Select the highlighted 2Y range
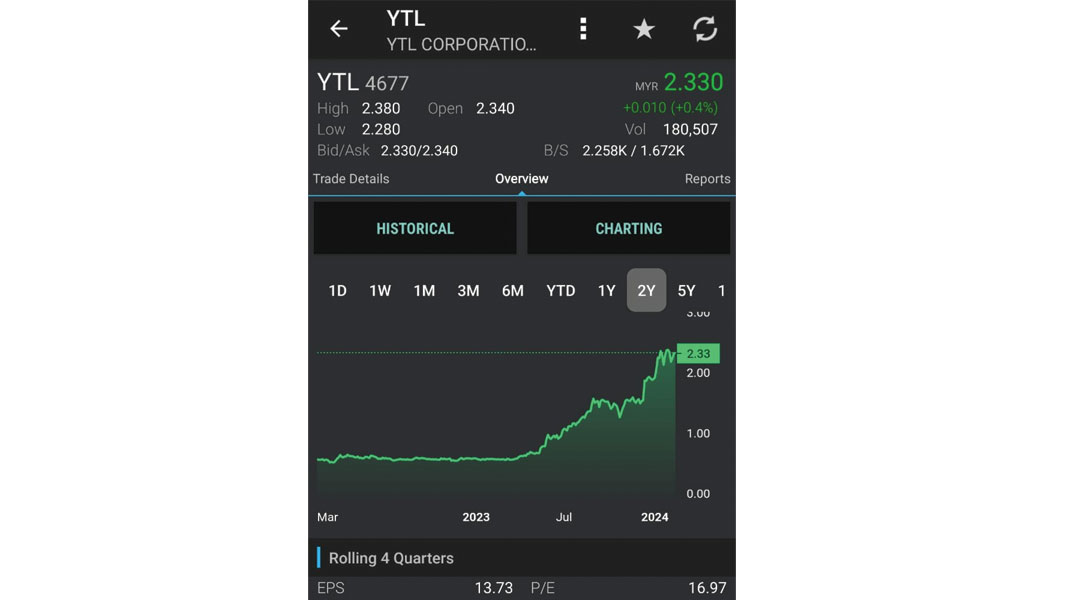The width and height of the screenshot is (1080, 600). coord(646,290)
